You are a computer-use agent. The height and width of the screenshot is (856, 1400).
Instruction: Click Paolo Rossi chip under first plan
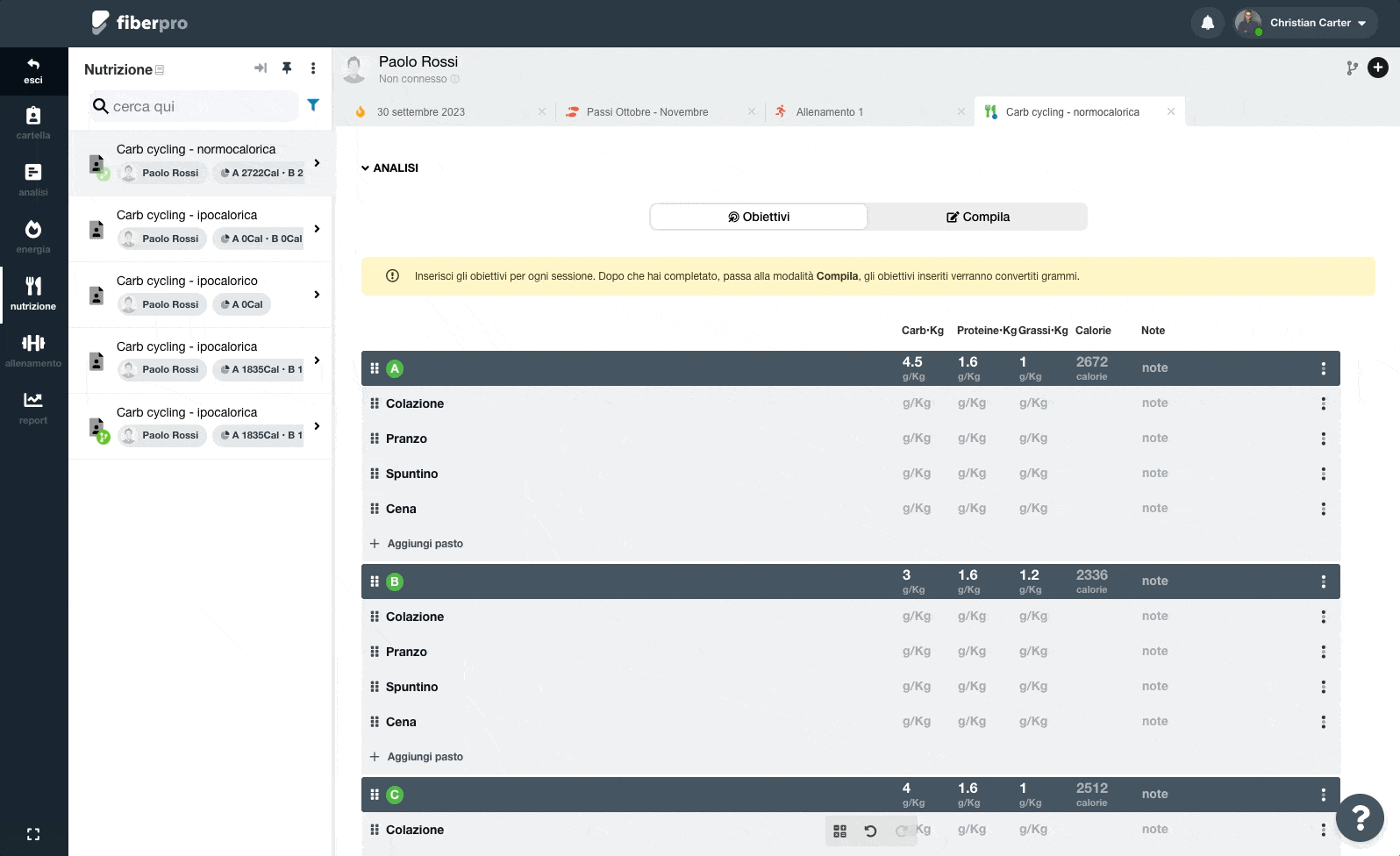point(162,173)
